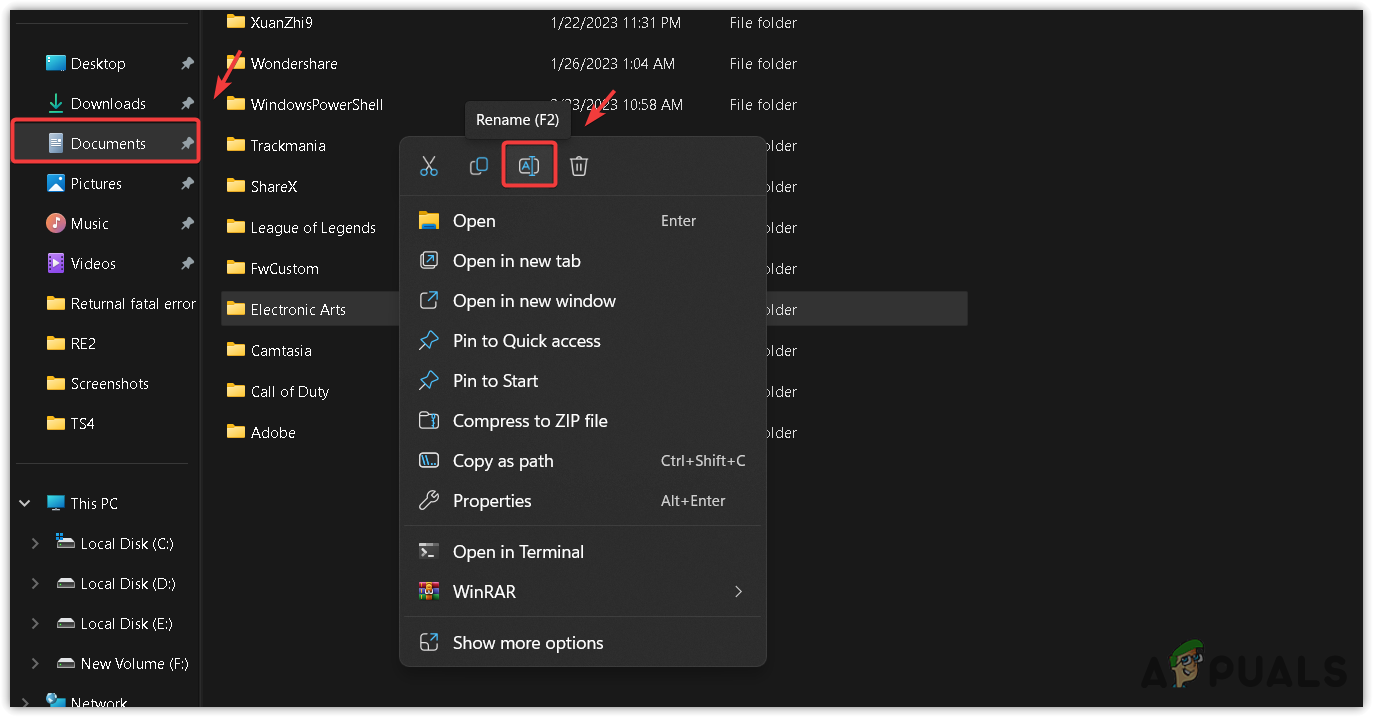Click the Music icon in sidebar
Screen dimensions: 1373x717
56,224
